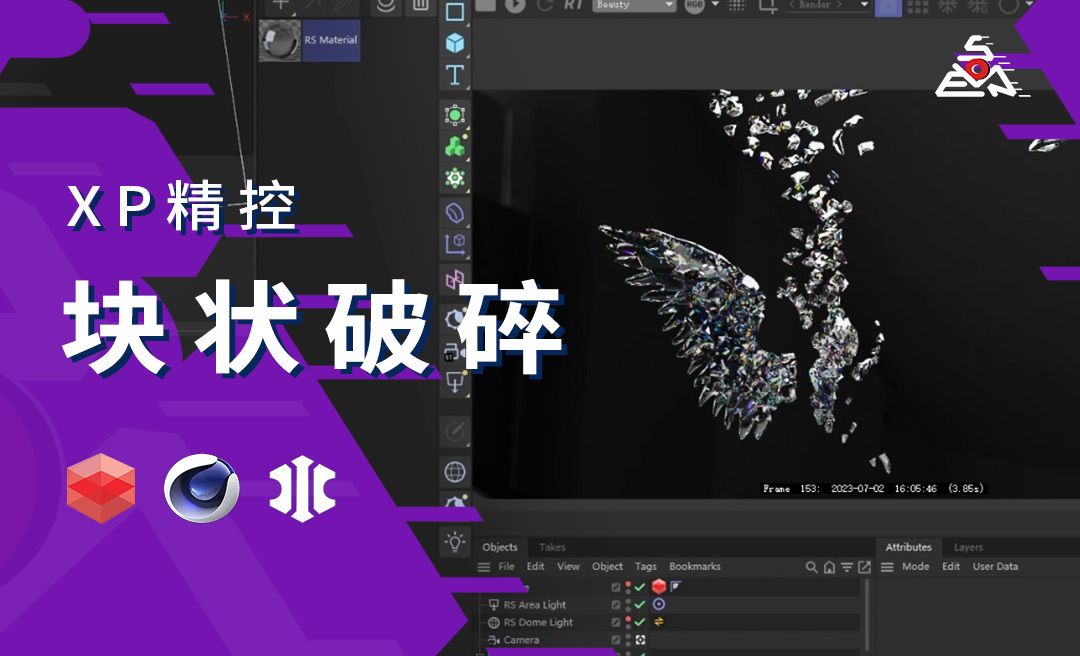Image resolution: width=1080 pixels, height=656 pixels.
Task: Toggle the green checkmark for RS Dome Light
Action: 638,622
